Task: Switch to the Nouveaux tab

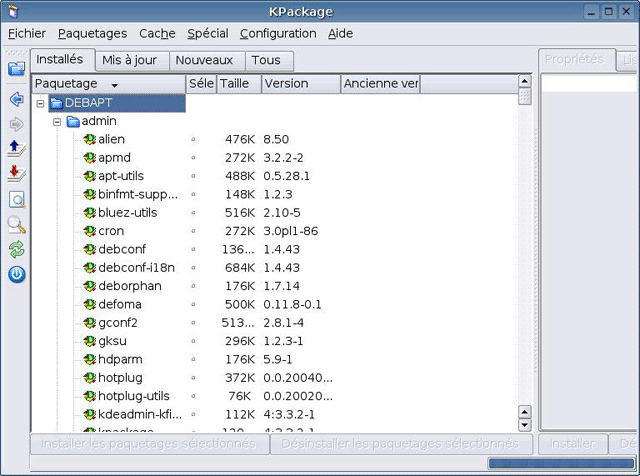Action: pyautogui.click(x=207, y=60)
